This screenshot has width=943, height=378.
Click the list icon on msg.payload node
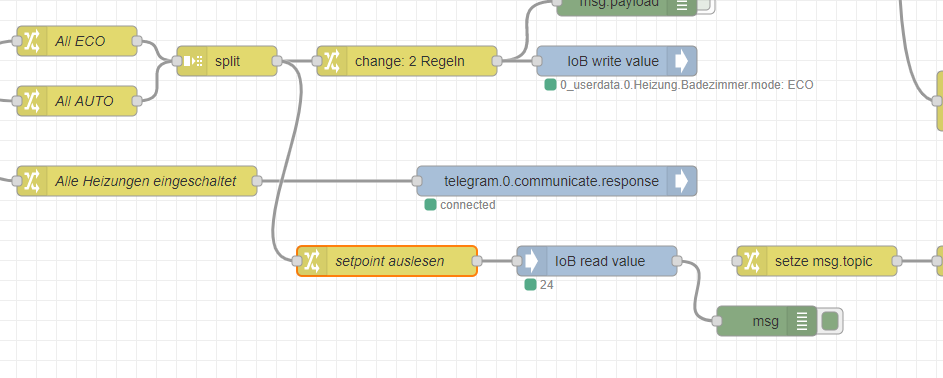pyautogui.click(x=681, y=5)
